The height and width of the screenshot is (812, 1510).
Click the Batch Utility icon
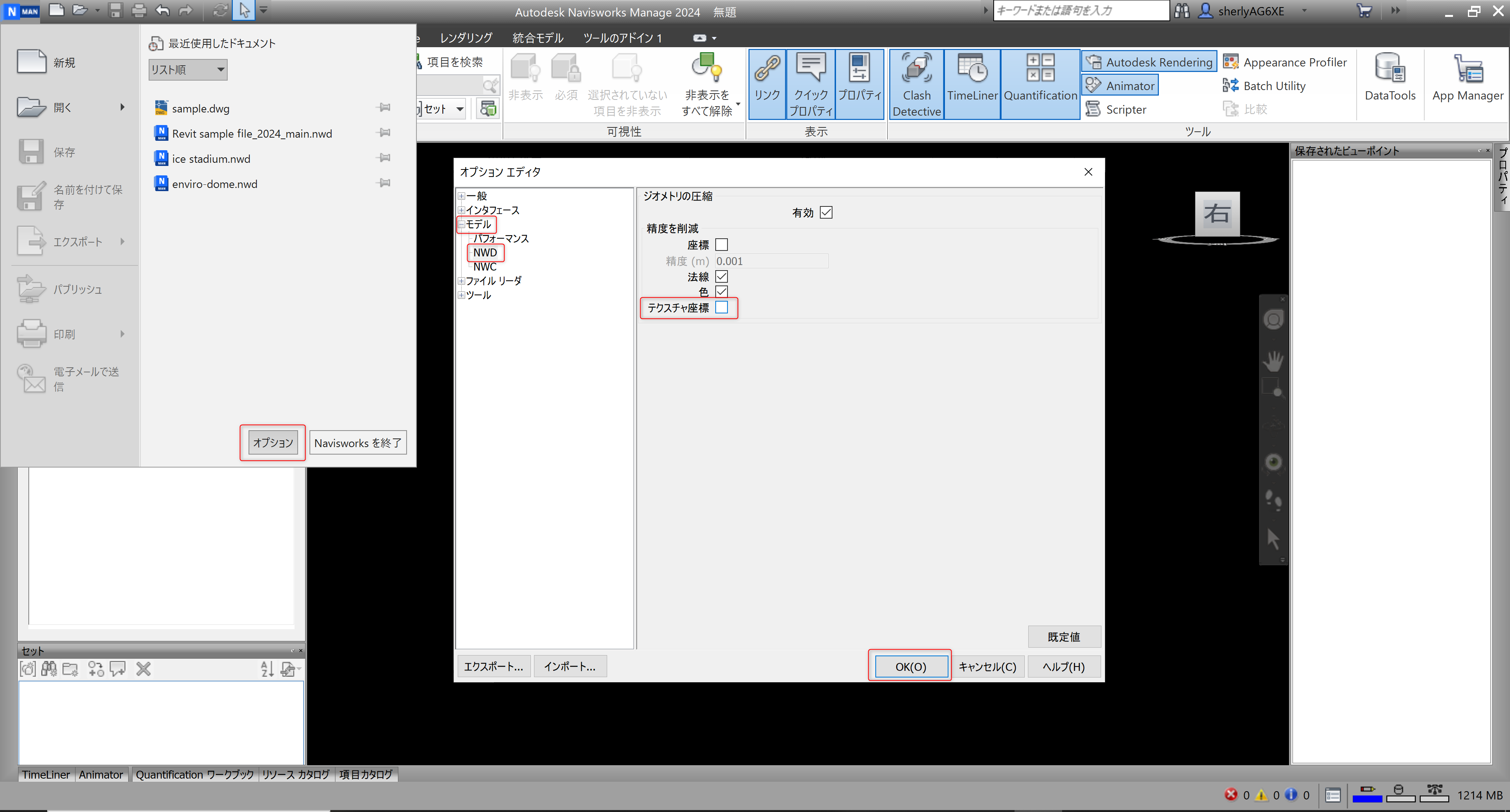1231,86
